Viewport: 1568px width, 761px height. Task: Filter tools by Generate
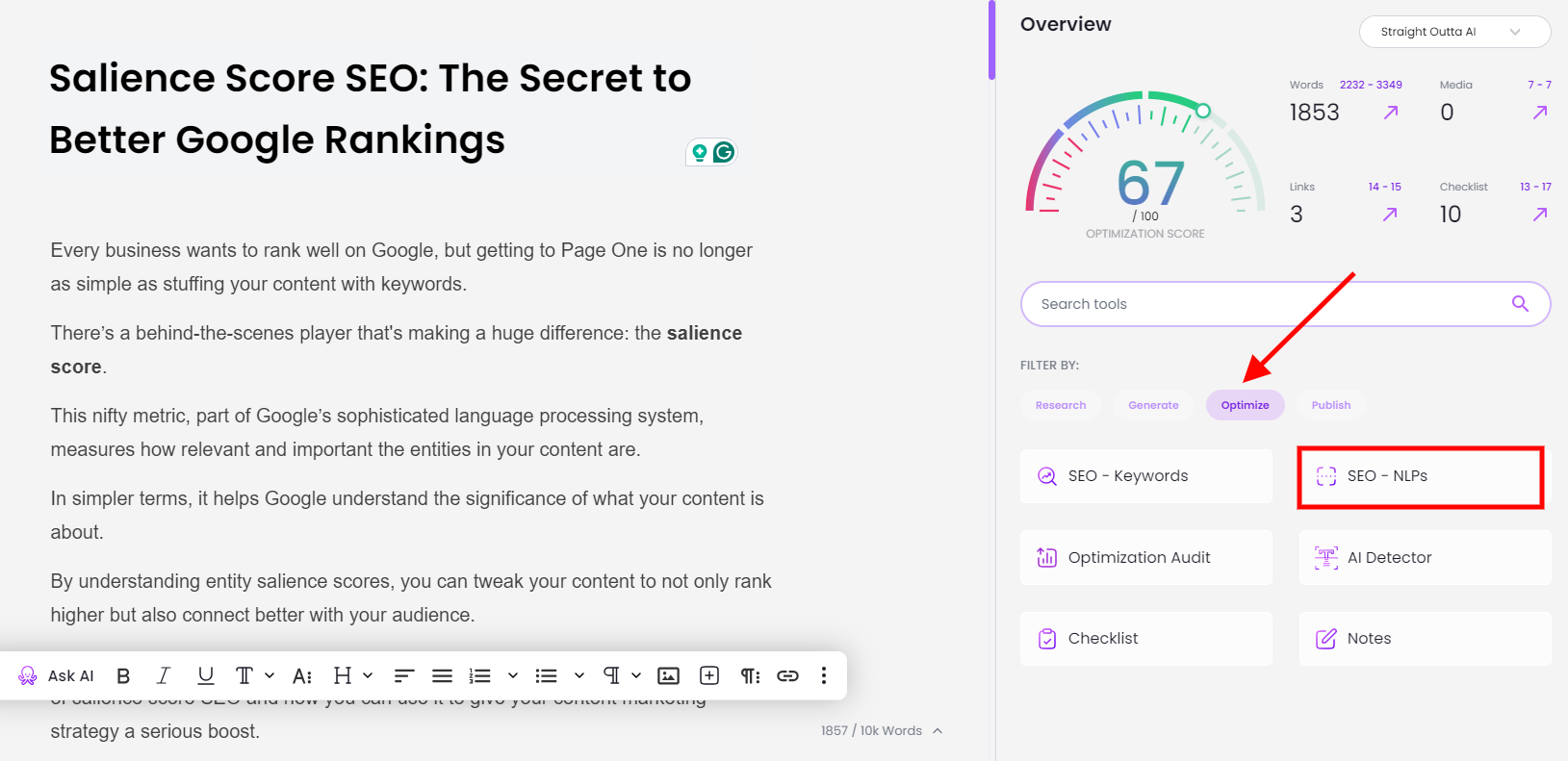(x=1153, y=405)
